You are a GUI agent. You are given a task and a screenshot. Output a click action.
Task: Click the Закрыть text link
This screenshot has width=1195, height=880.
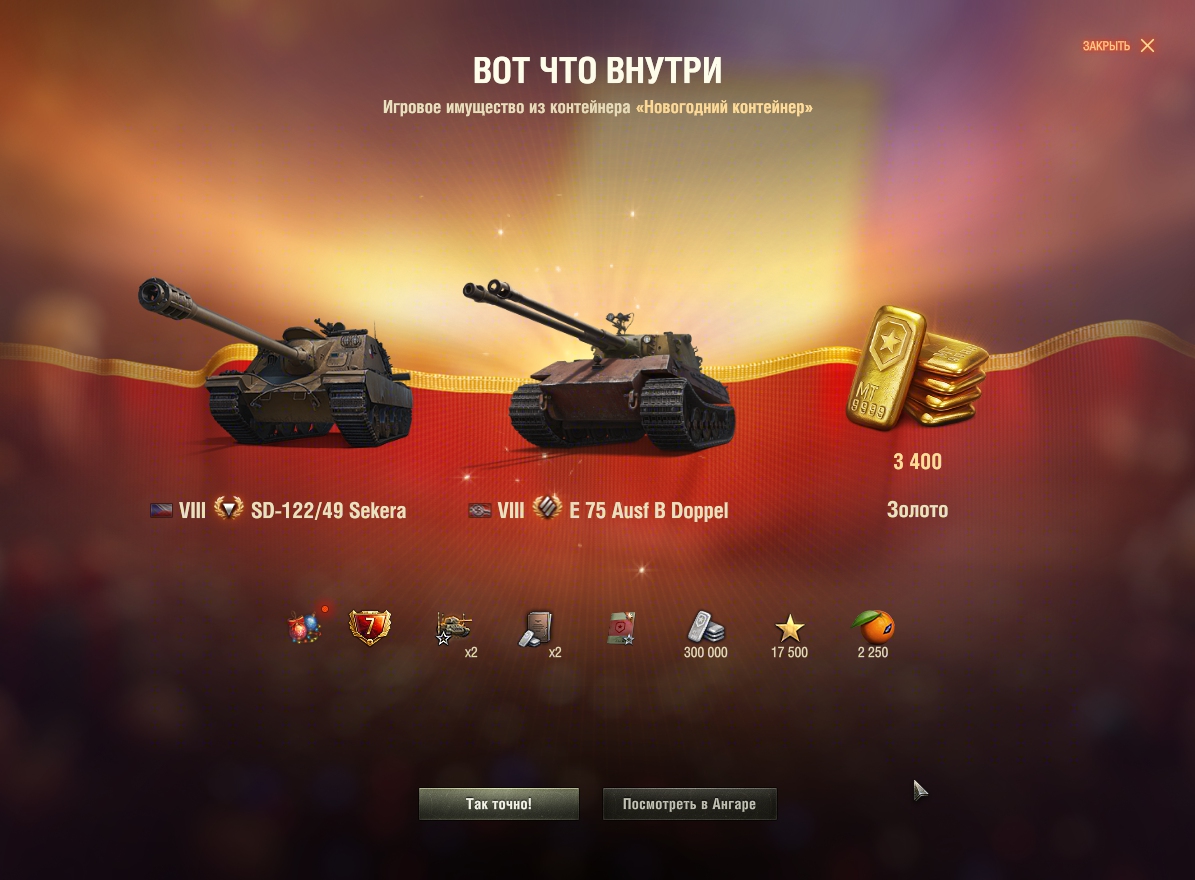1106,46
